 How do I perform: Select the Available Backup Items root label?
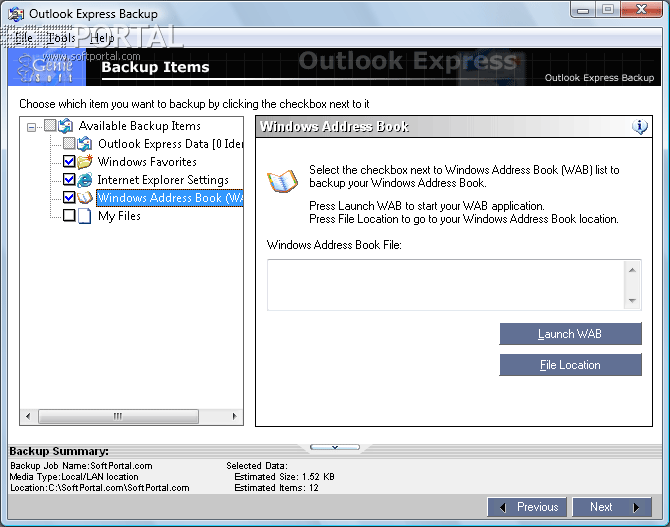pos(140,126)
